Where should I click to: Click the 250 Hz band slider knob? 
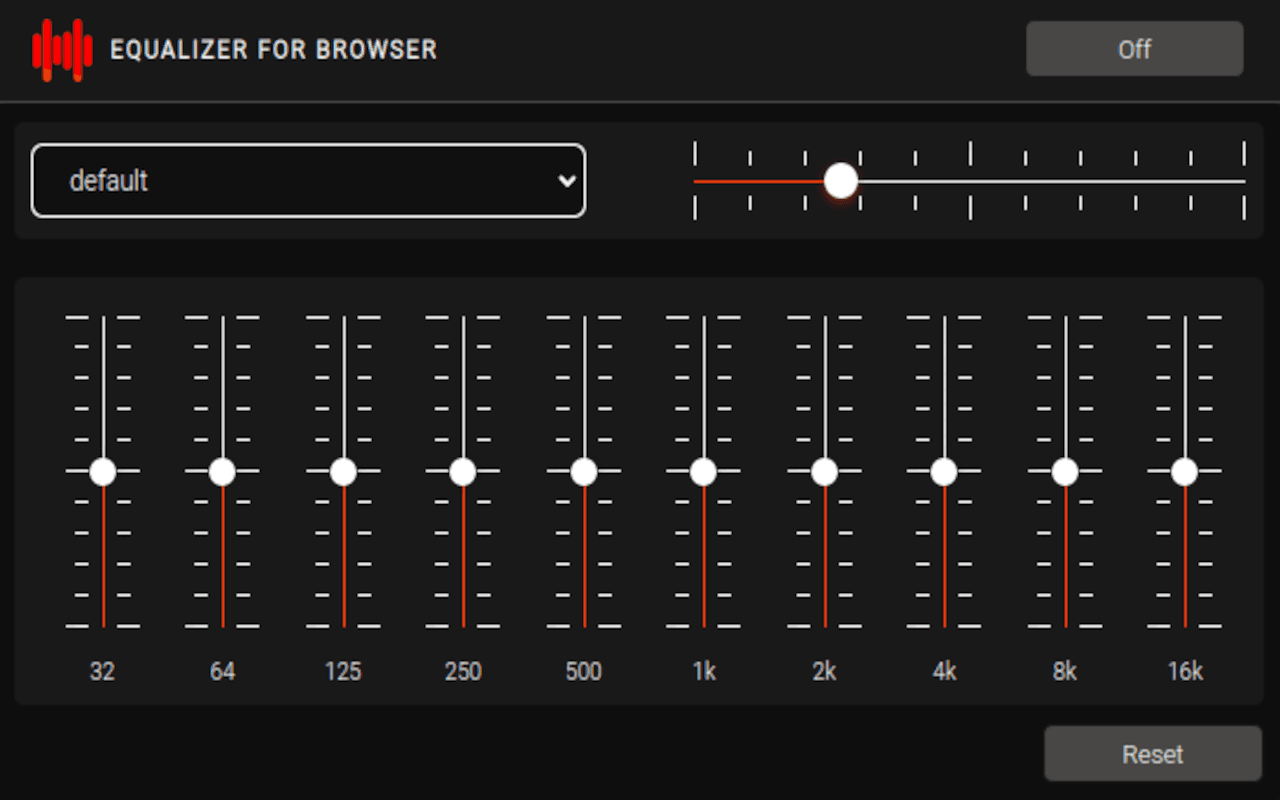463,472
